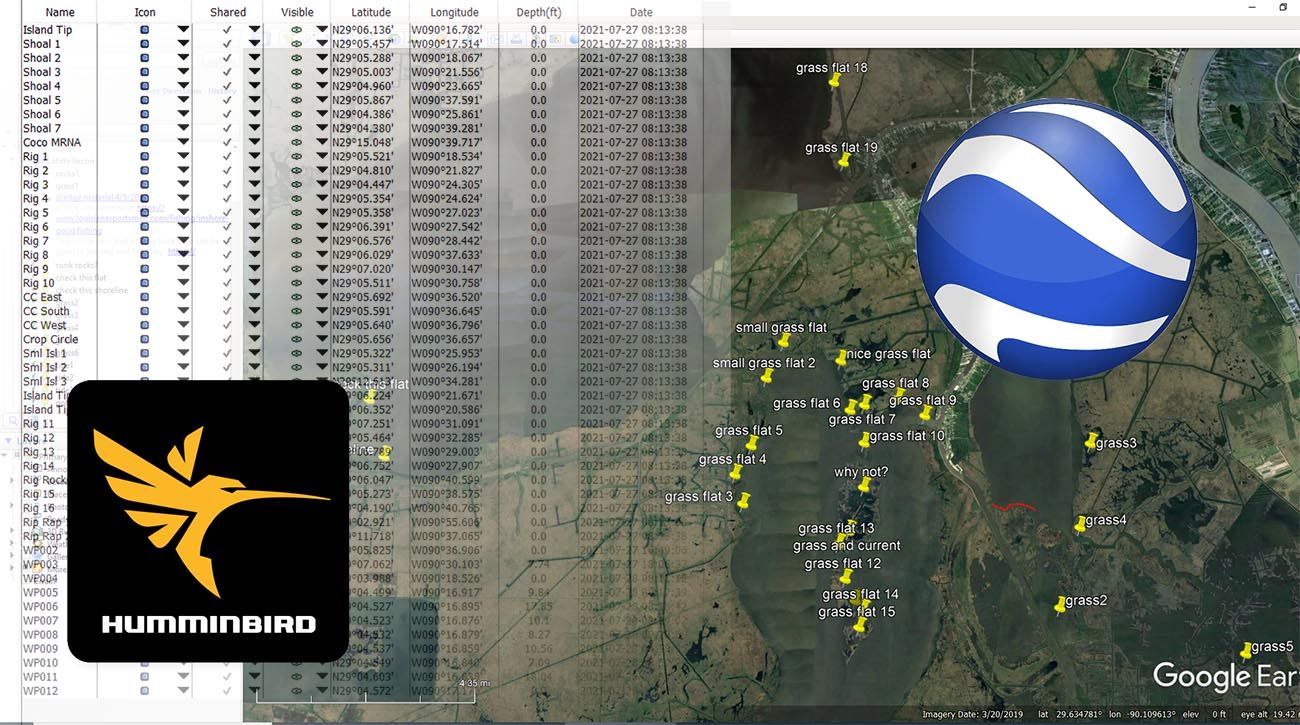The height and width of the screenshot is (725, 1300).
Task: Open Shared dropdown for Shoal 7
Action: point(254,128)
